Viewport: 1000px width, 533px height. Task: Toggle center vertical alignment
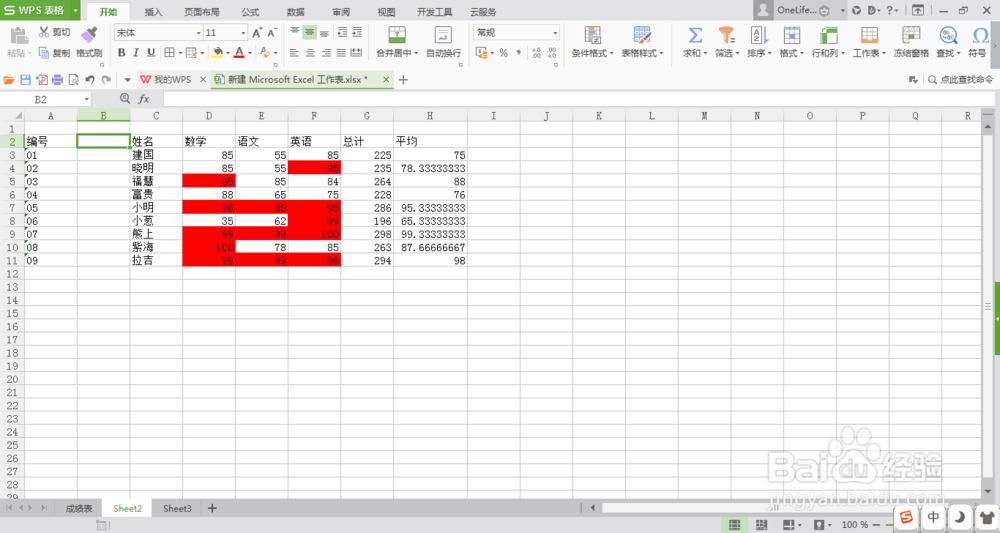click(x=309, y=33)
